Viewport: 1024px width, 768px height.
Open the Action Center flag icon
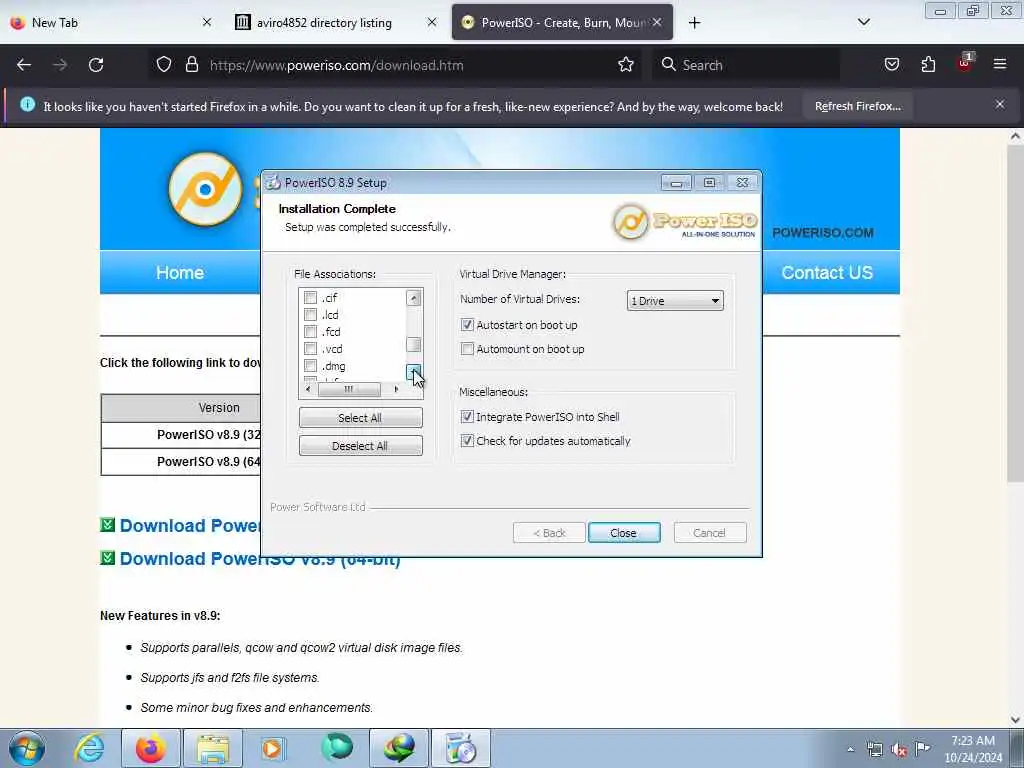(922, 748)
